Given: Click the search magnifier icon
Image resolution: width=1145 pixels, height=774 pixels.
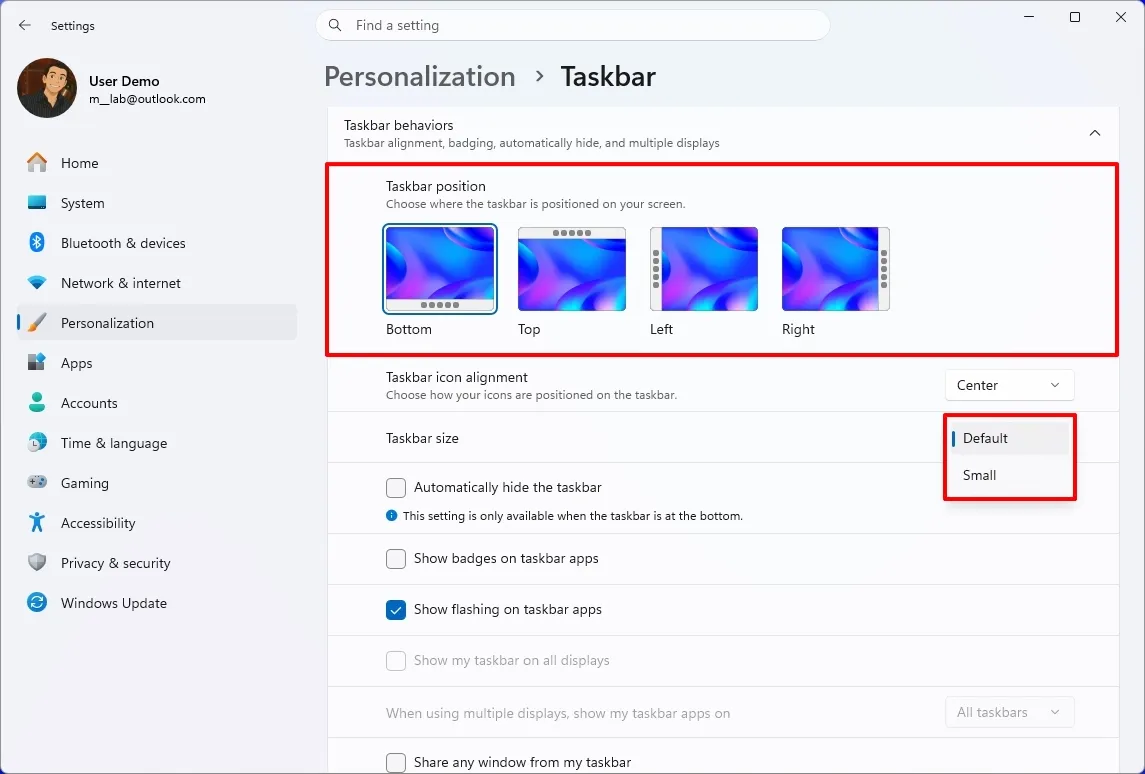Looking at the screenshot, I should 335,26.
